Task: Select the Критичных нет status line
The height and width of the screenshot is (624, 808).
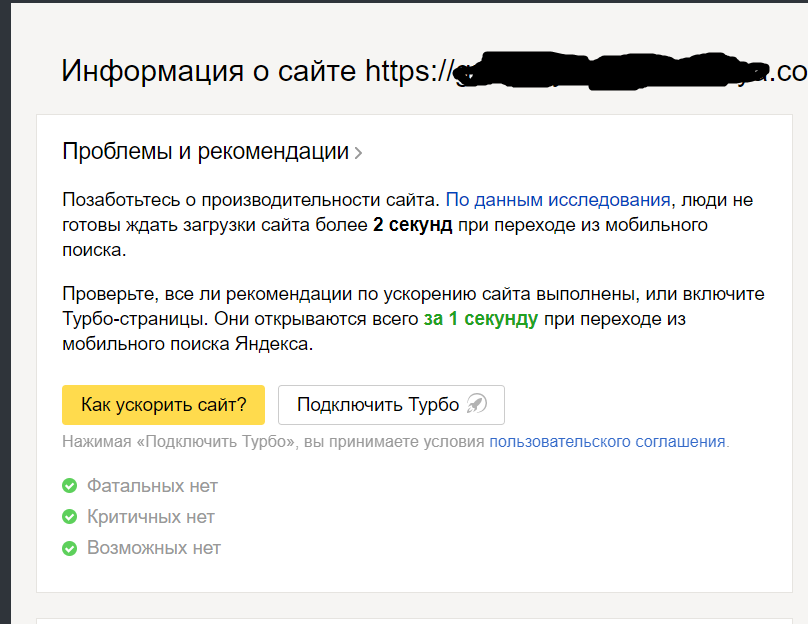Action: tap(150, 517)
